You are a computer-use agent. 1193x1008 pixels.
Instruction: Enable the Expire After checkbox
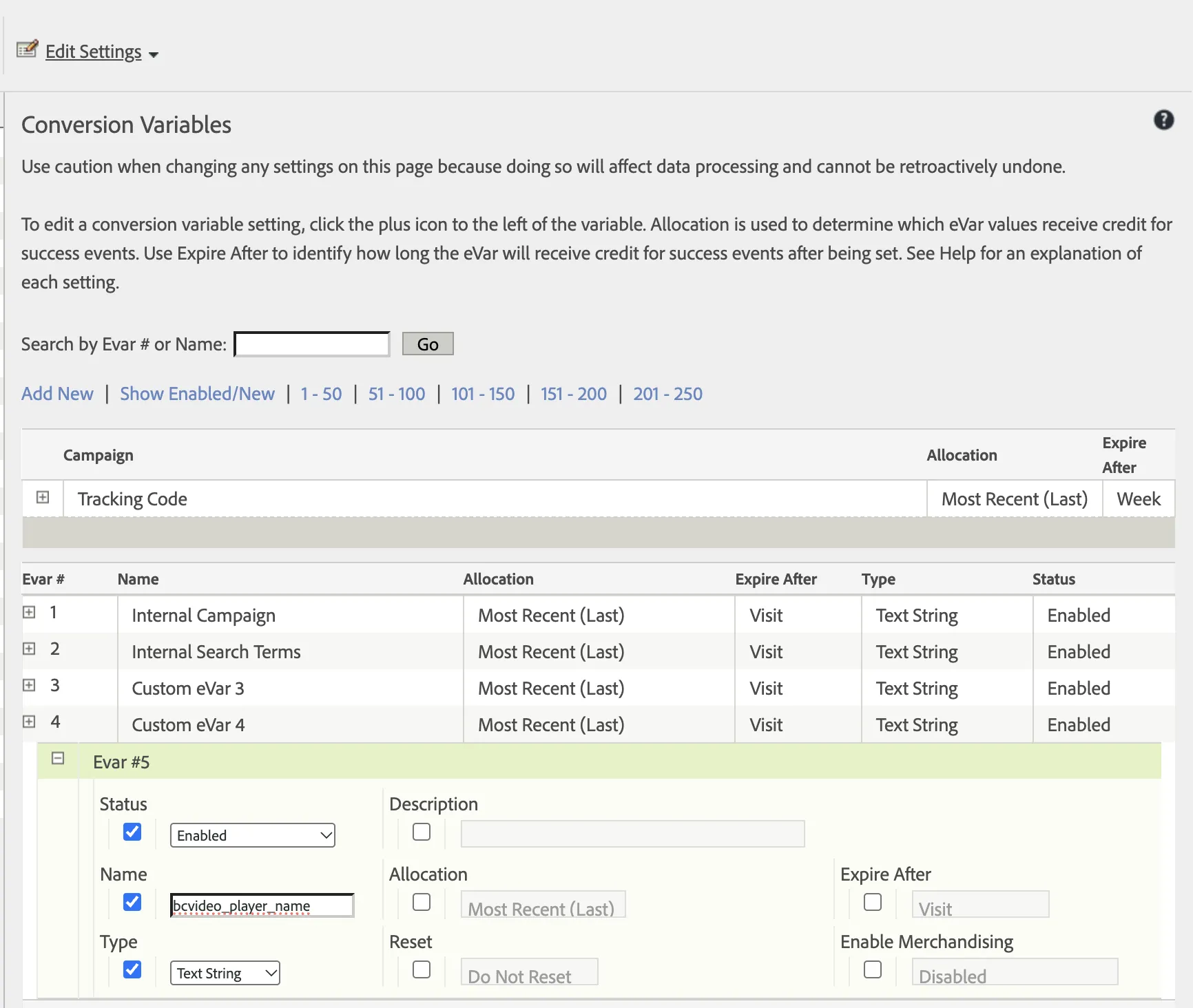pyautogui.click(x=873, y=902)
